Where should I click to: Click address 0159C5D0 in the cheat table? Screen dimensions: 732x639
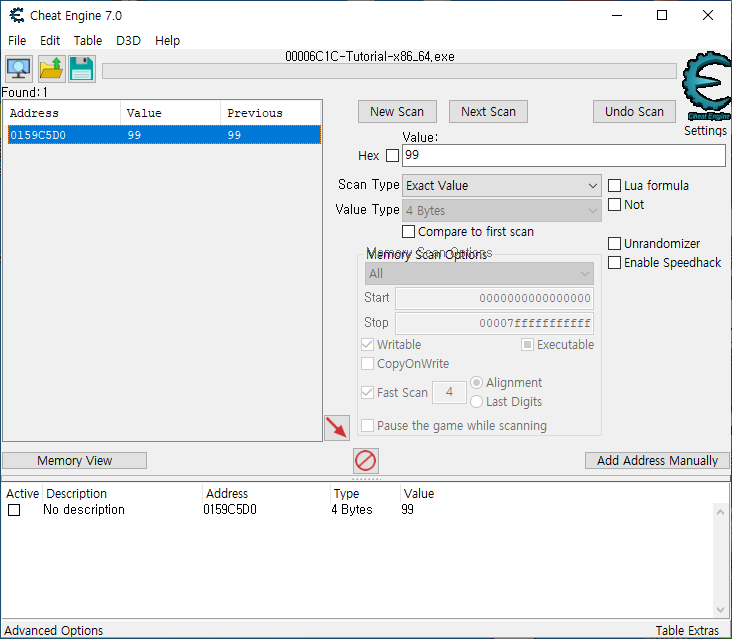[230, 510]
